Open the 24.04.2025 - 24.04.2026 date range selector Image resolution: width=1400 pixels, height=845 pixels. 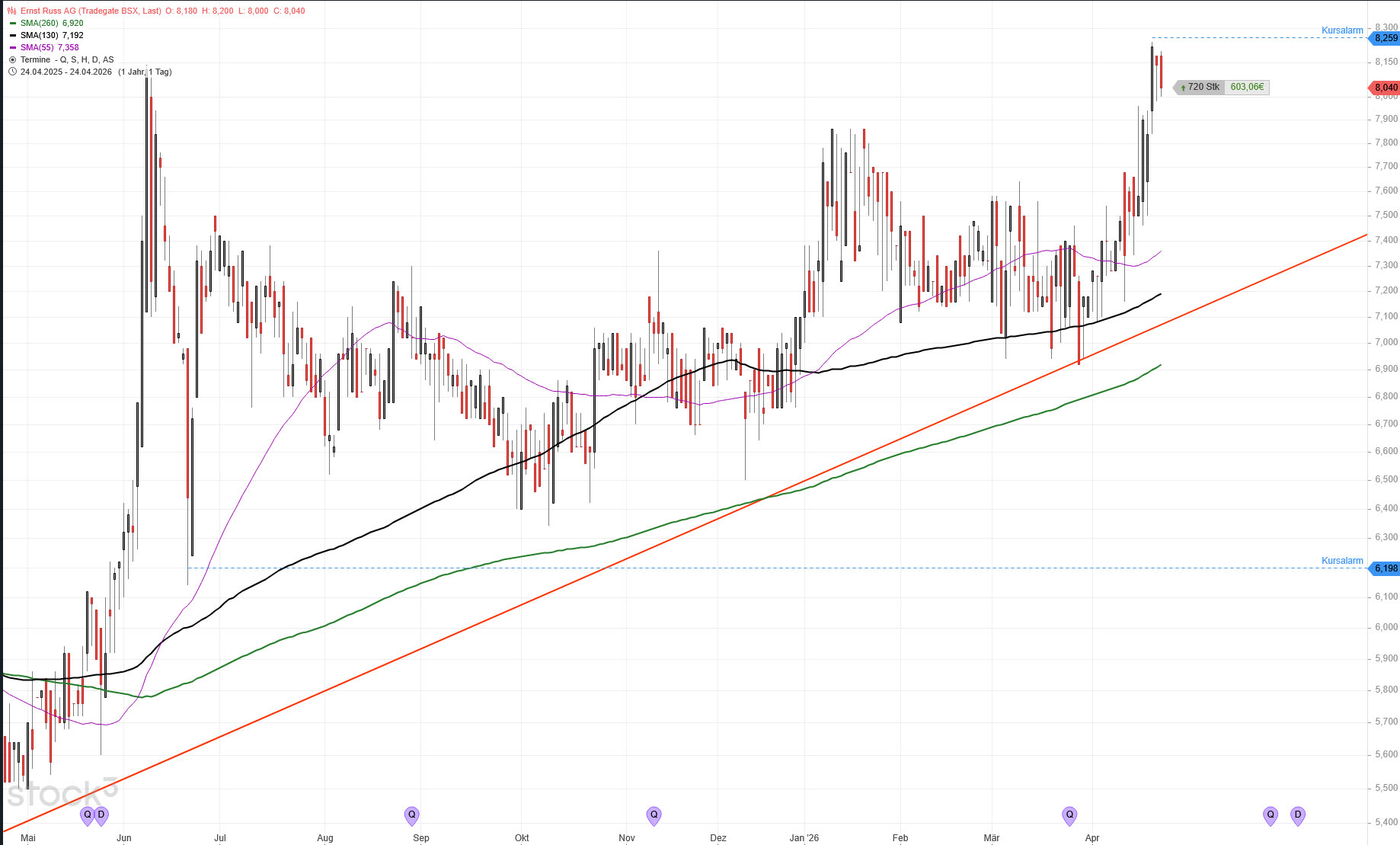click(66, 72)
